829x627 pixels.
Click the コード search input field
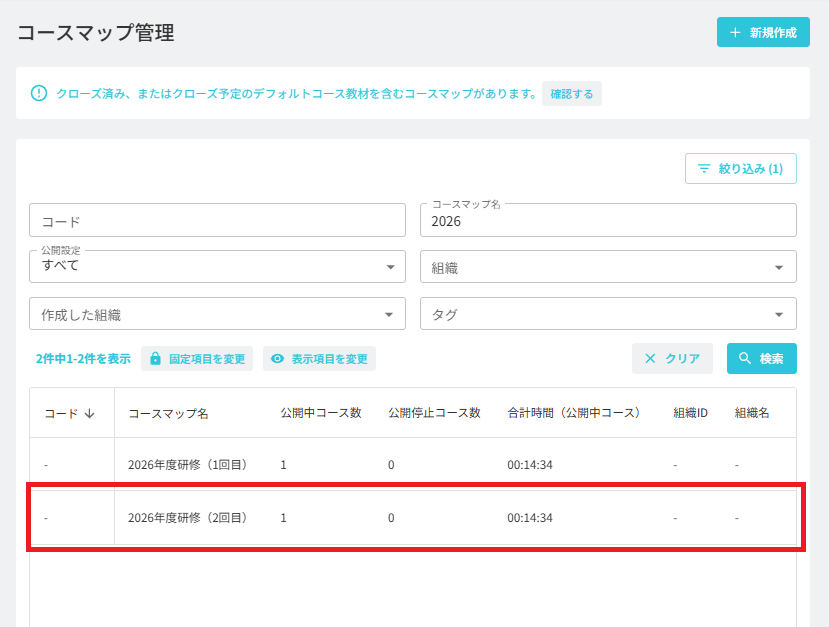[217, 220]
